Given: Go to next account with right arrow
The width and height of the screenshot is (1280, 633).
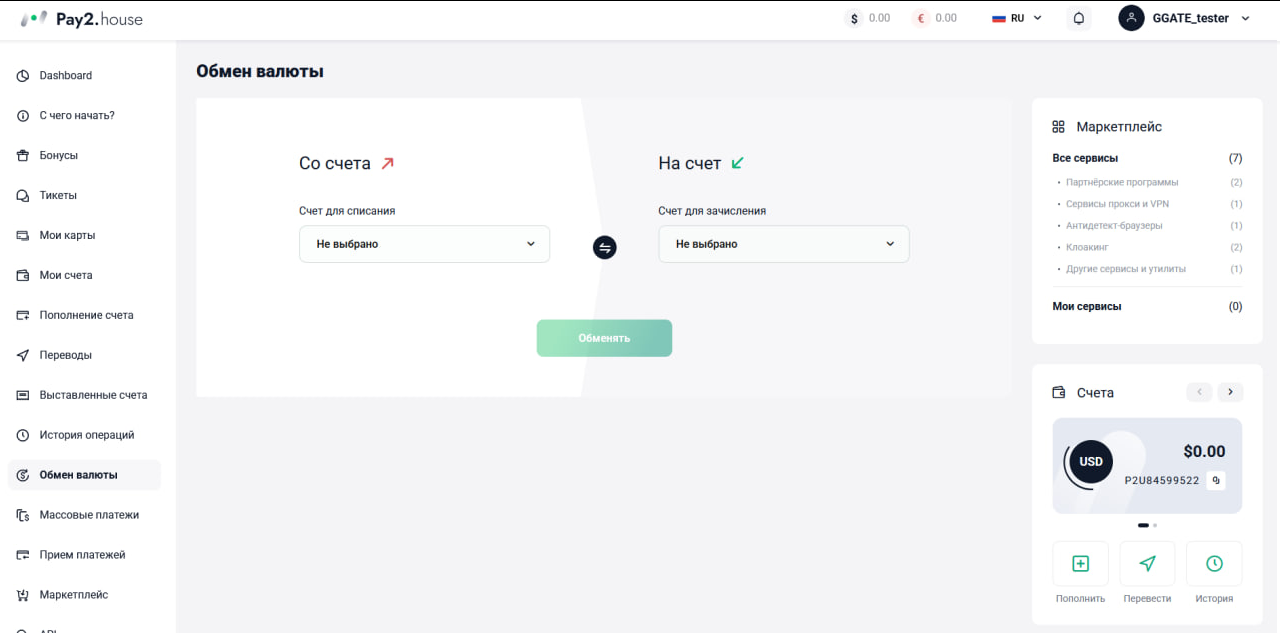Looking at the screenshot, I should click(1230, 392).
